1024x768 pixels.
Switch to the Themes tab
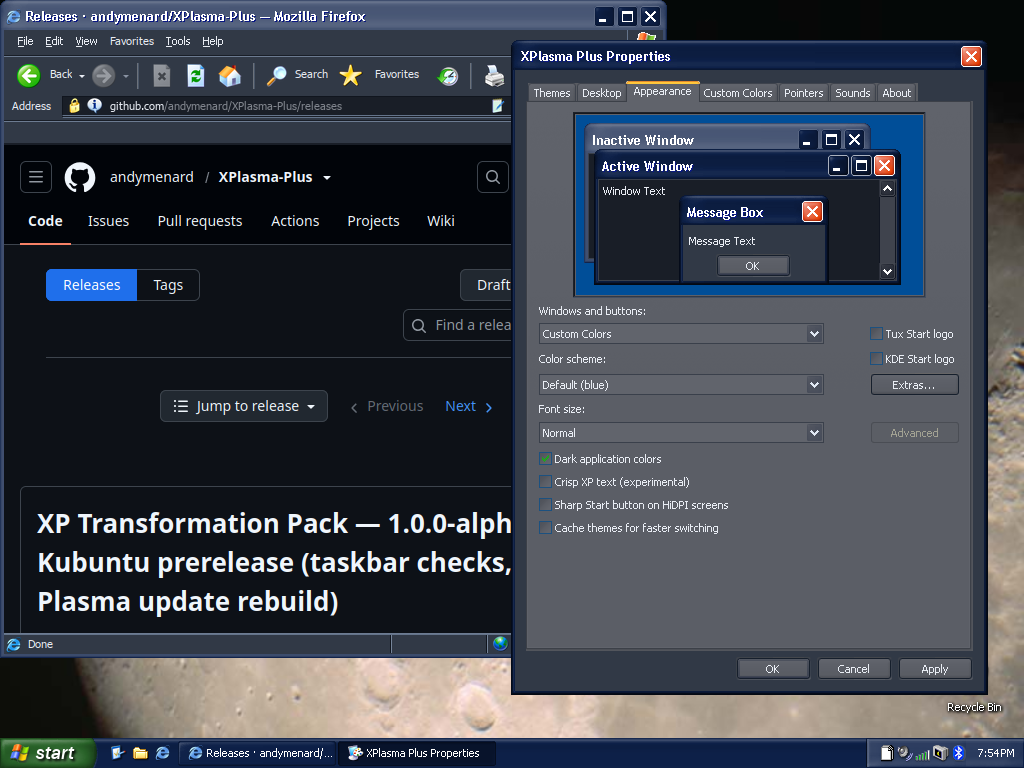pyautogui.click(x=552, y=93)
